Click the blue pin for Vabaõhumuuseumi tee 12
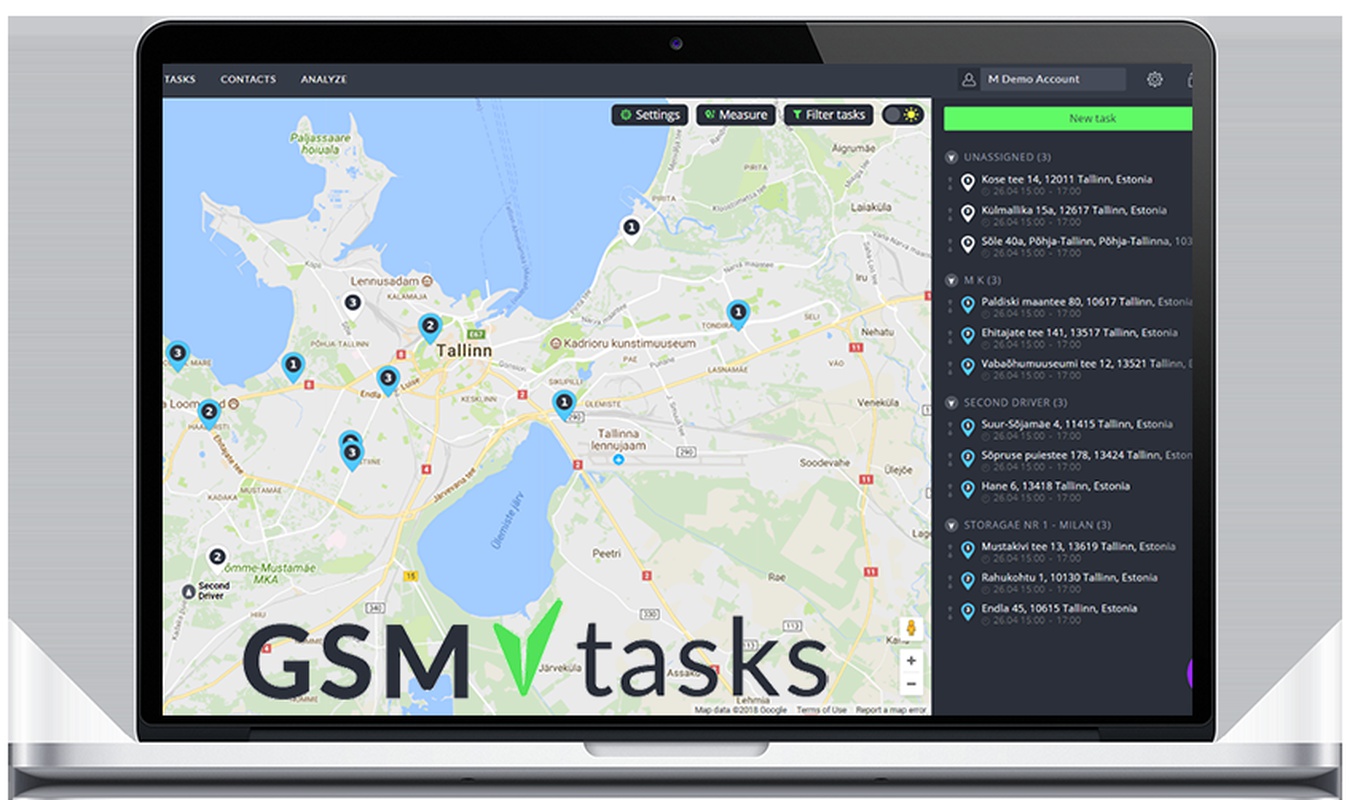The width and height of the screenshot is (1355, 800). (967, 366)
